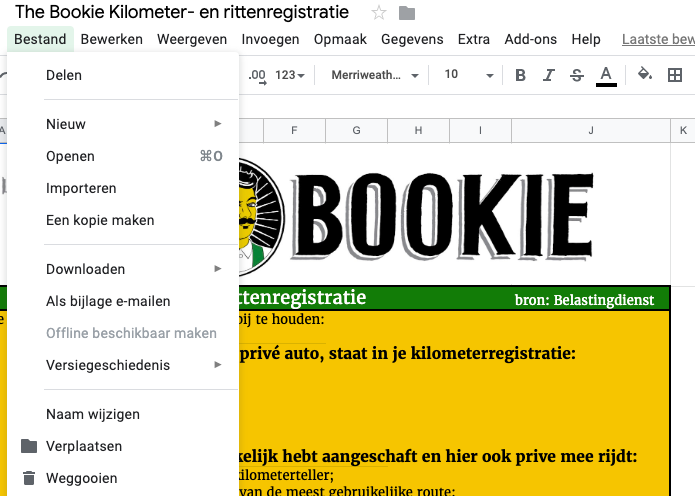
Task: Open the borders tool
Action: point(675,75)
